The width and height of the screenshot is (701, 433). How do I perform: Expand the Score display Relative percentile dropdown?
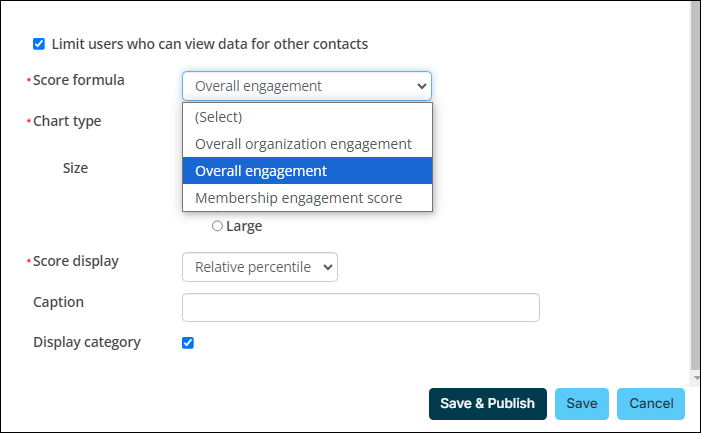click(260, 267)
